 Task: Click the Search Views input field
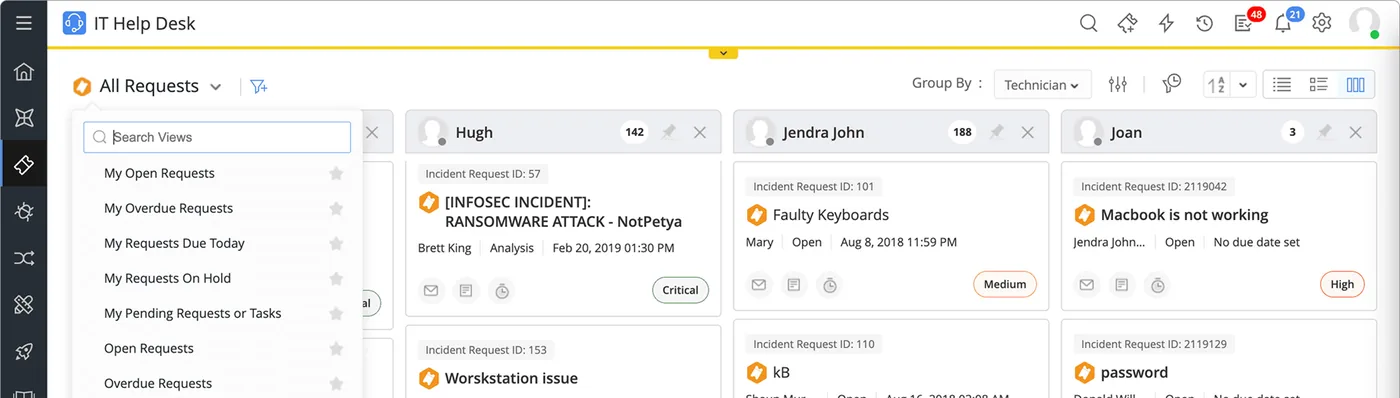(217, 137)
